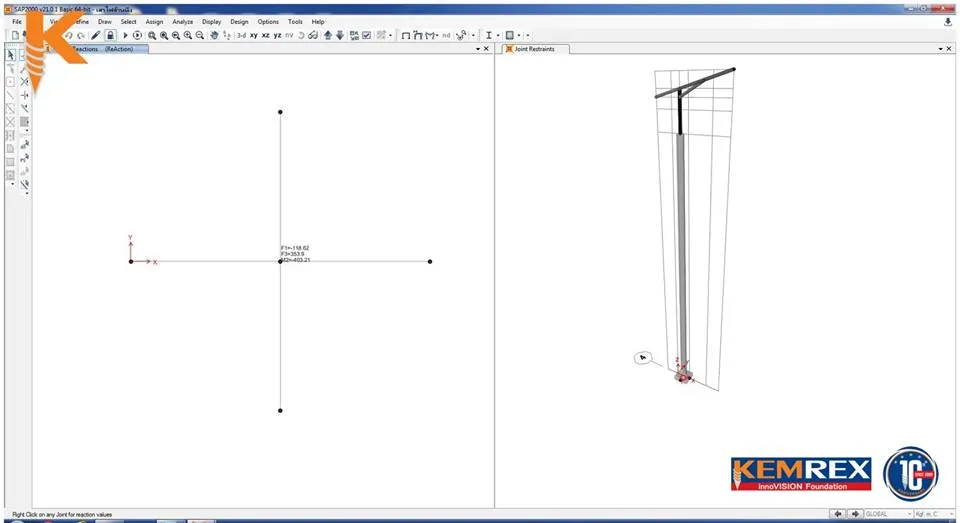The height and width of the screenshot is (523, 960).
Task: Click the joint at the bottom of the vertical line
Action: (x=280, y=410)
